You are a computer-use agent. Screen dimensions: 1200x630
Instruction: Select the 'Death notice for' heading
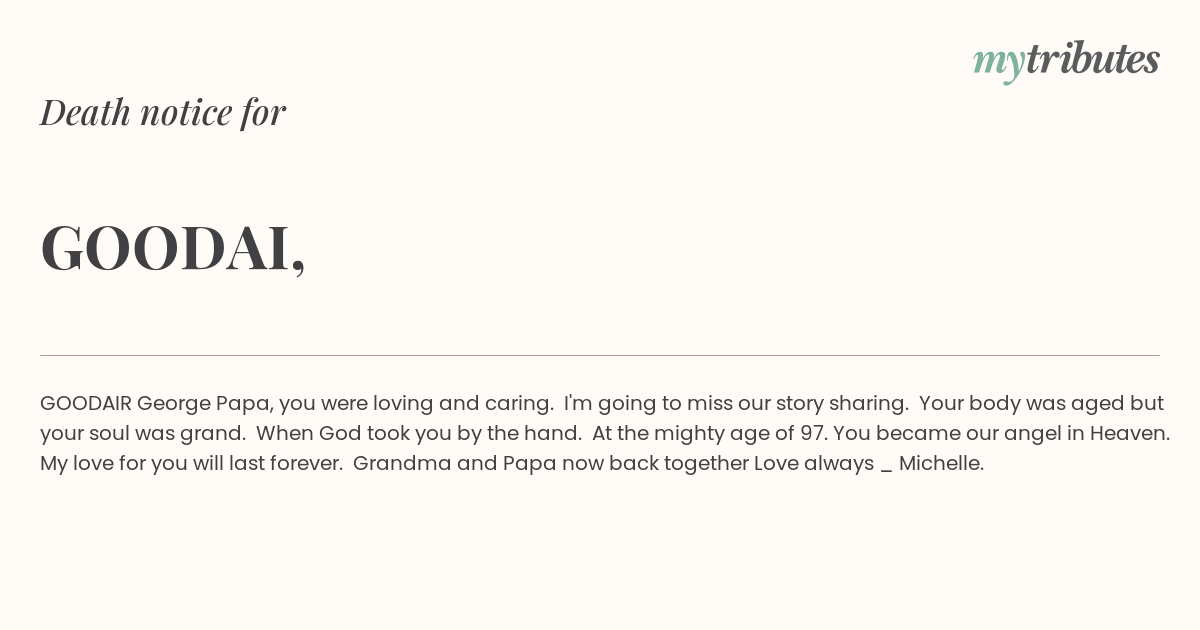coord(163,112)
